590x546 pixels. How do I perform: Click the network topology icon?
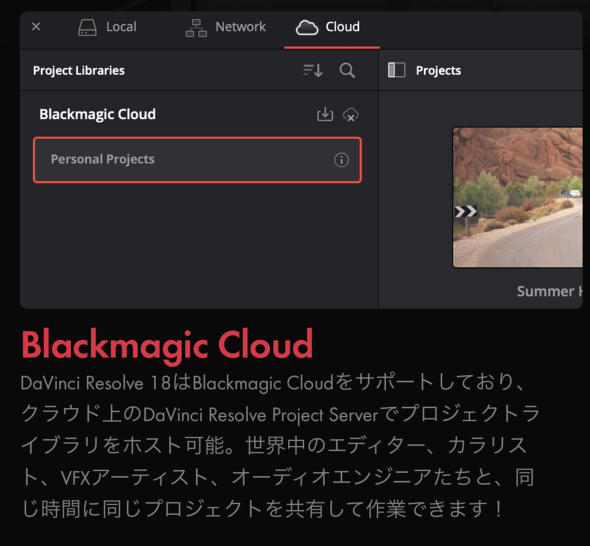tap(196, 28)
